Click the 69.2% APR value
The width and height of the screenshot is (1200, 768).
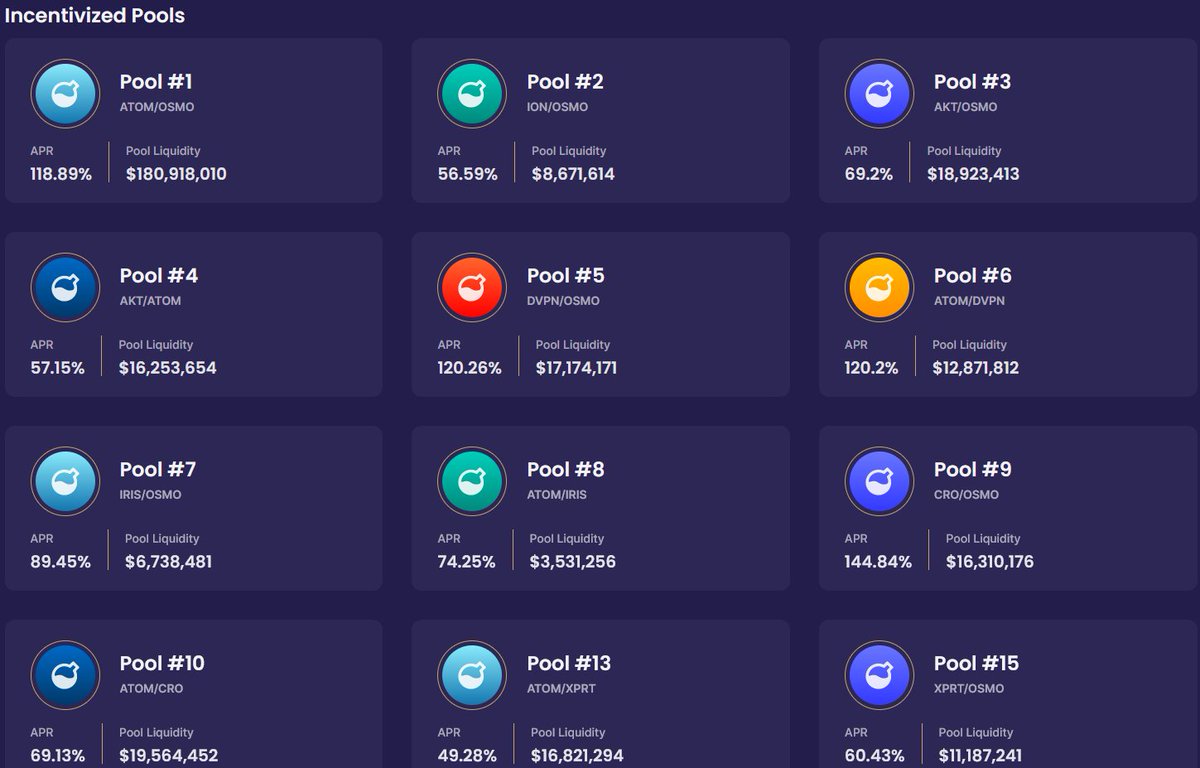[x=868, y=174]
